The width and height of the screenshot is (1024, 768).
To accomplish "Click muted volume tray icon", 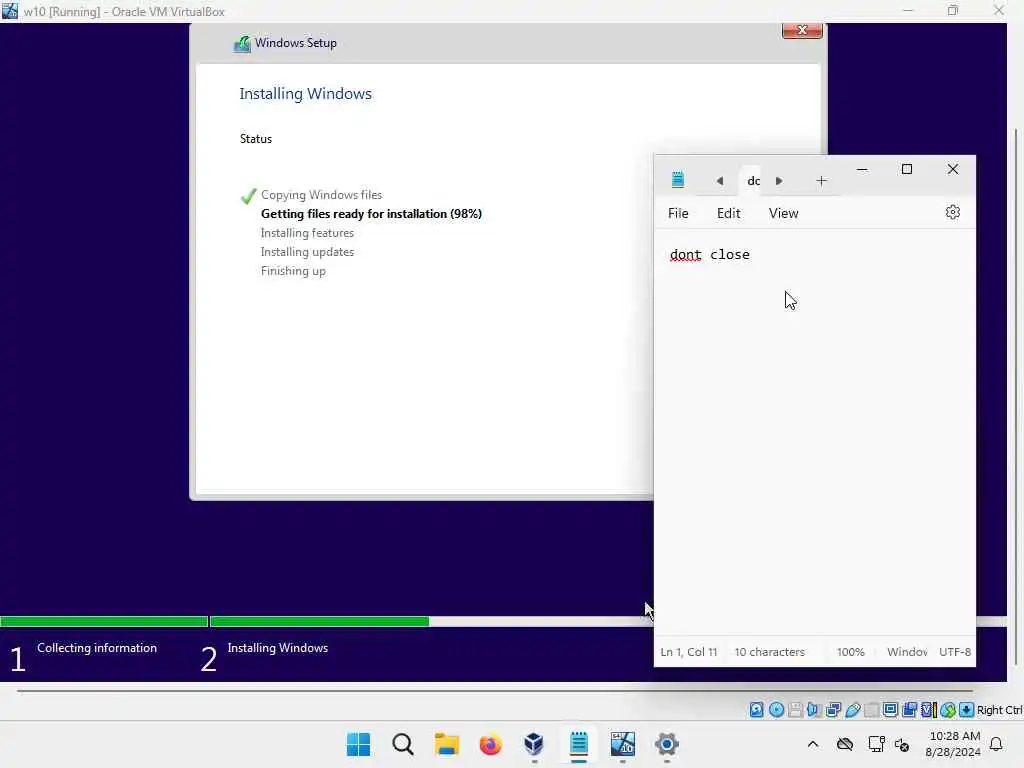I will click(902, 744).
